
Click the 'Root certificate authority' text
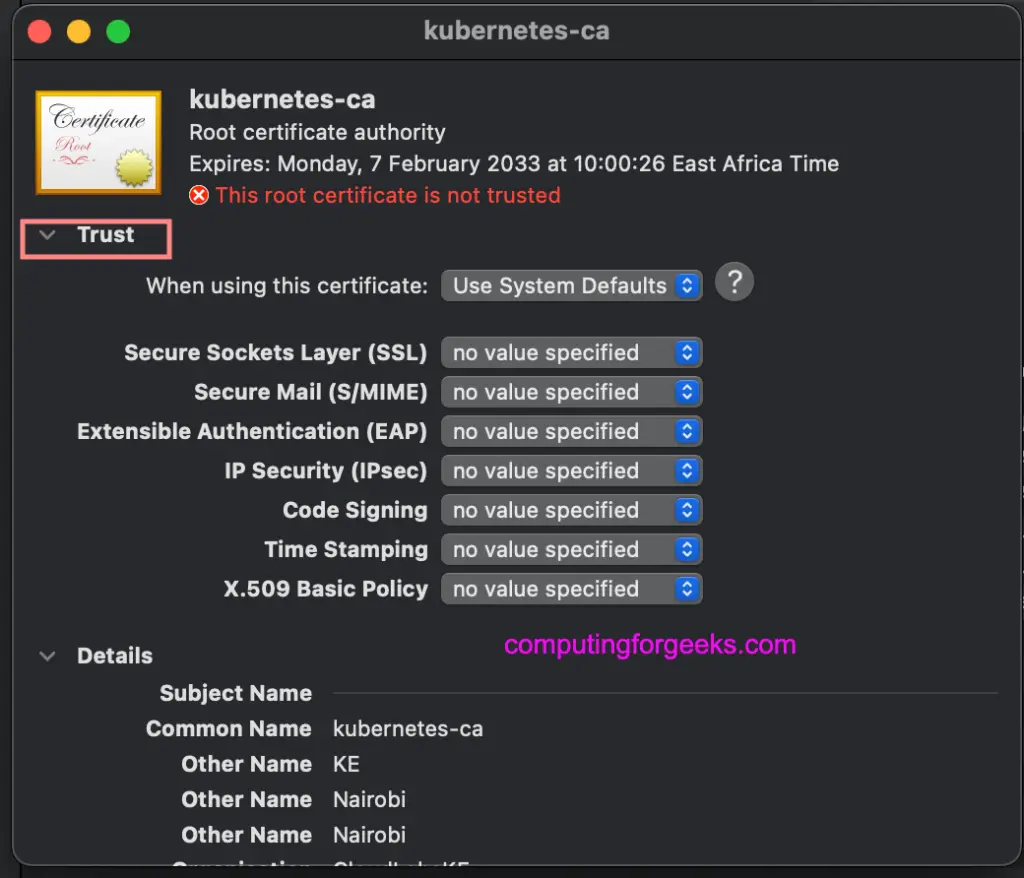pos(317,133)
